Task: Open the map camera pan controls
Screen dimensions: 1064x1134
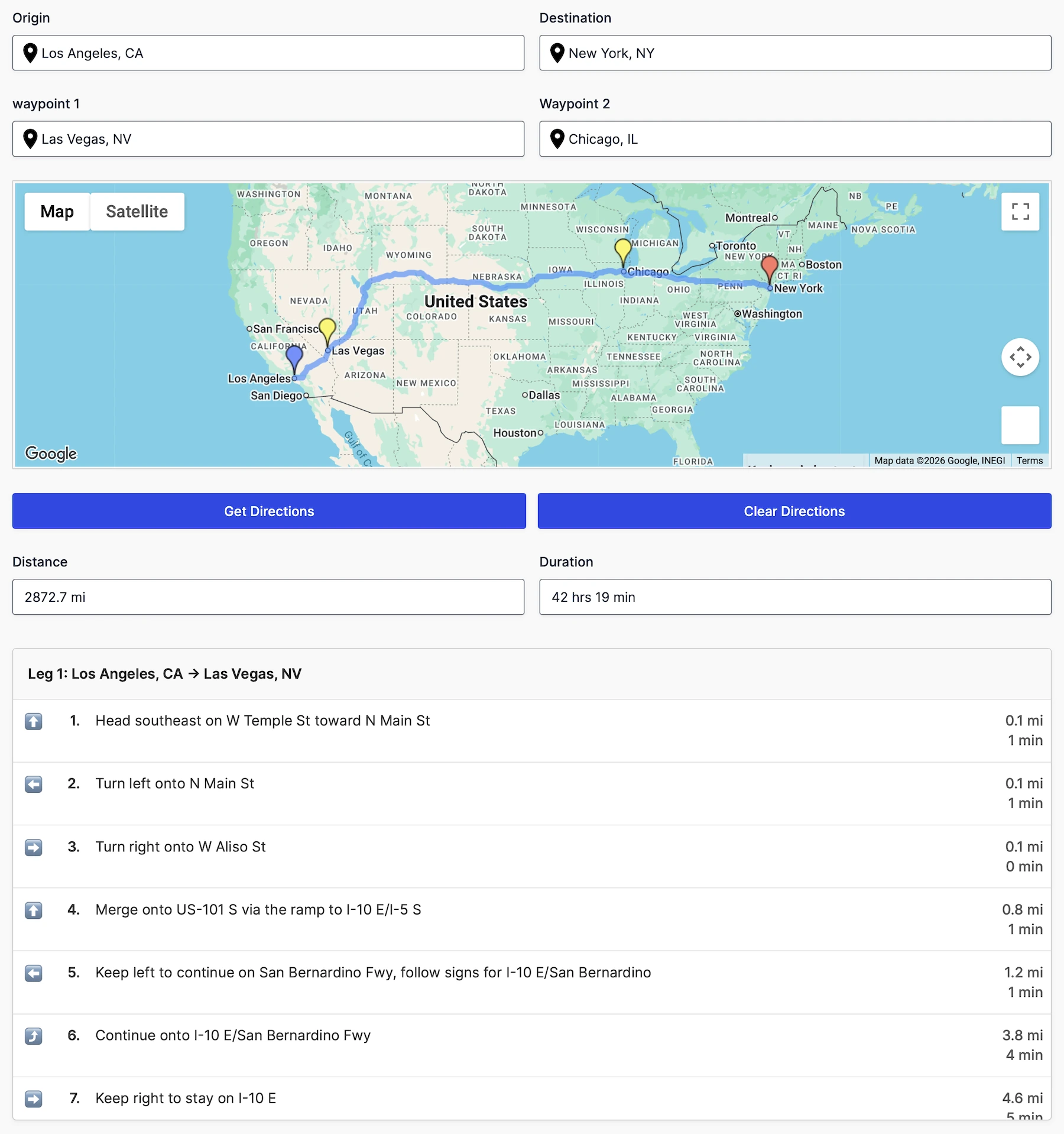Action: coord(1020,357)
